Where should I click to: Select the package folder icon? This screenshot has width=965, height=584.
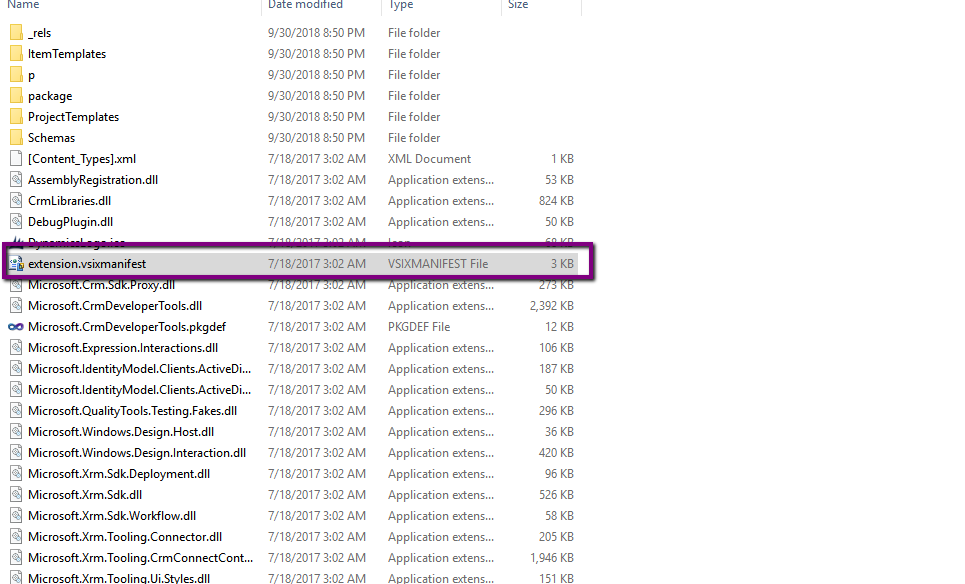point(16,95)
